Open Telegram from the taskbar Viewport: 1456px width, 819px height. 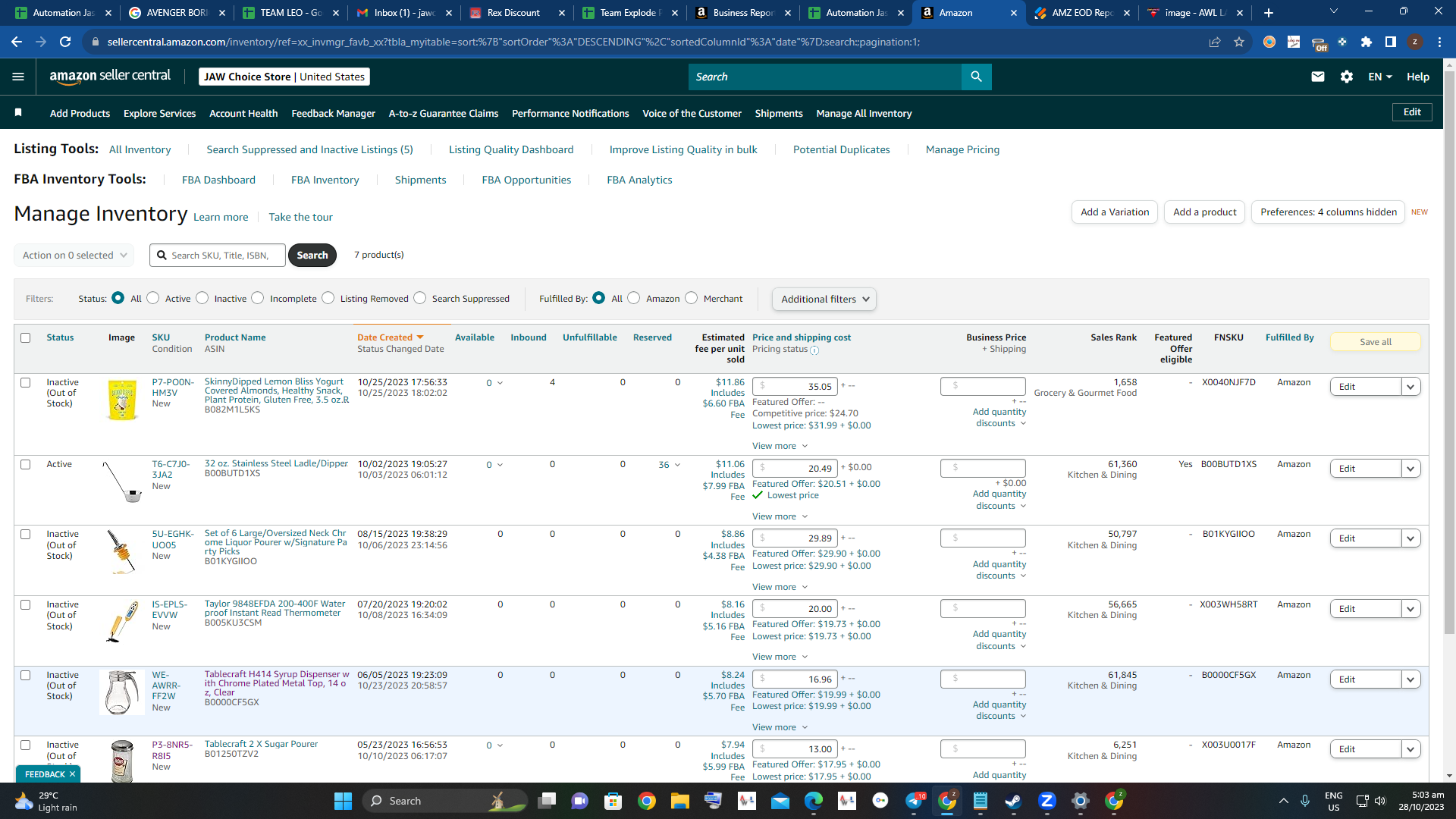915,801
